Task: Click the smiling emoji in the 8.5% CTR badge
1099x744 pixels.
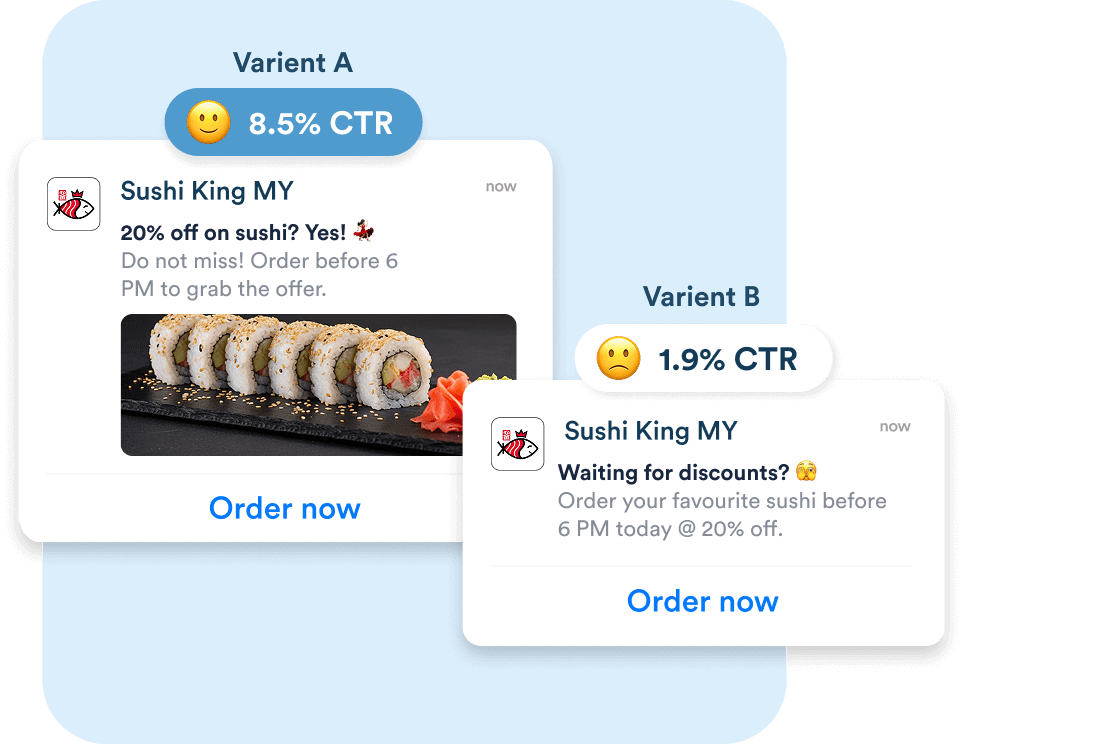Action: (208, 123)
